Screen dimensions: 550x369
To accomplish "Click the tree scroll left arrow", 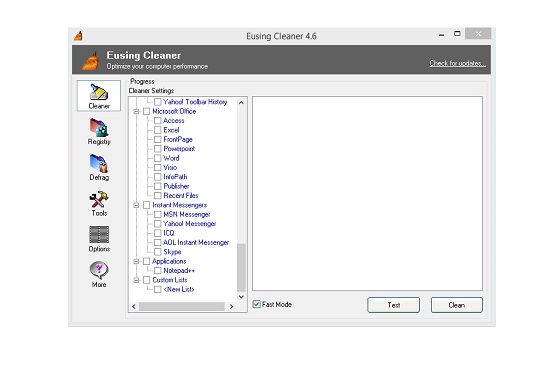I will (134, 307).
